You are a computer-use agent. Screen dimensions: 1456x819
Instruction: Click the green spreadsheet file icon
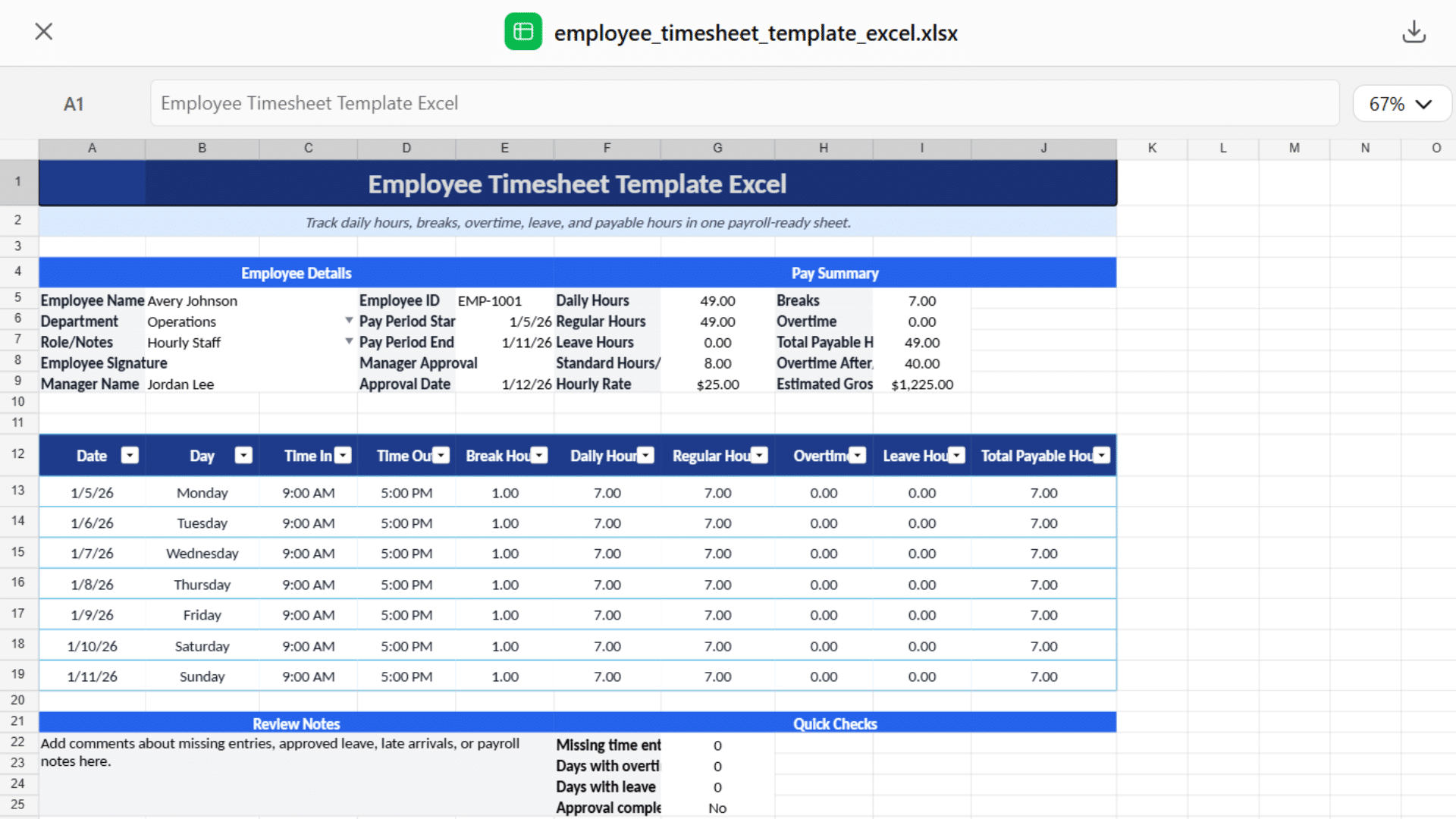click(523, 32)
